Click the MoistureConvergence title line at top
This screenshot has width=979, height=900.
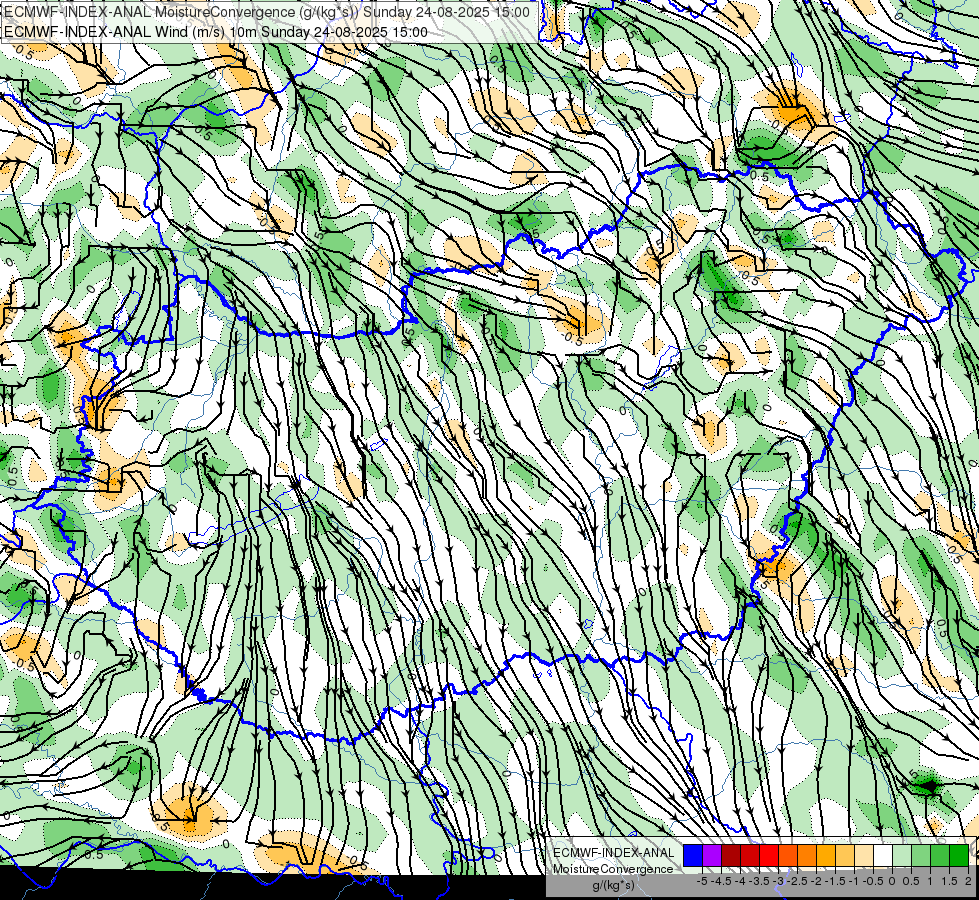coord(267,12)
